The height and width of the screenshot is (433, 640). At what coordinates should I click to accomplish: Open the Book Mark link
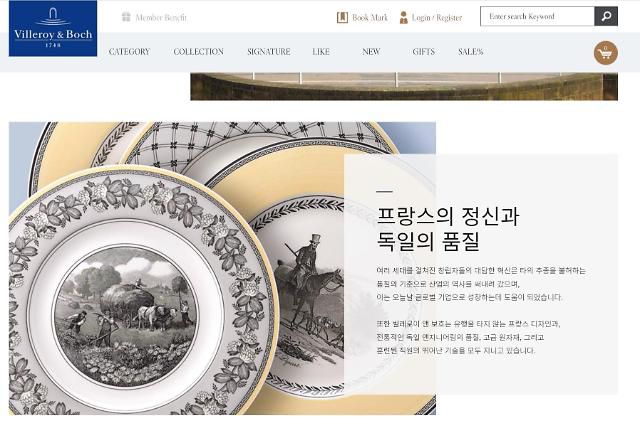pos(370,18)
